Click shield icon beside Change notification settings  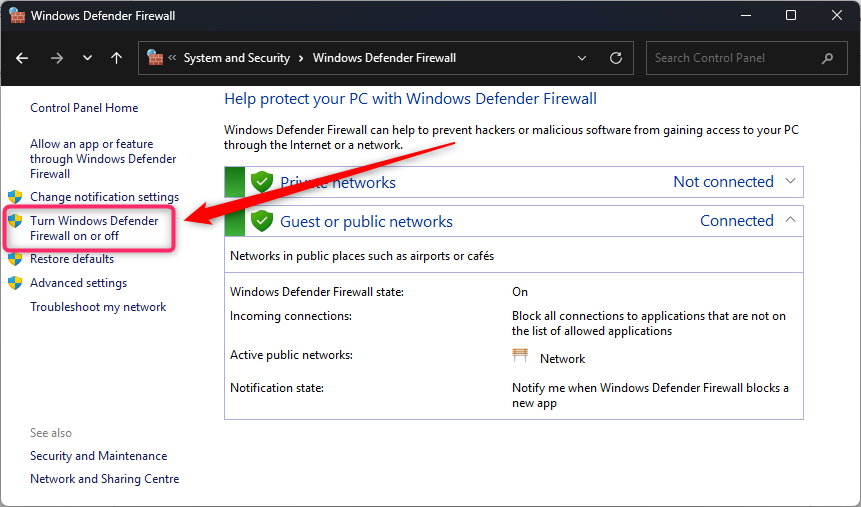click(15, 197)
